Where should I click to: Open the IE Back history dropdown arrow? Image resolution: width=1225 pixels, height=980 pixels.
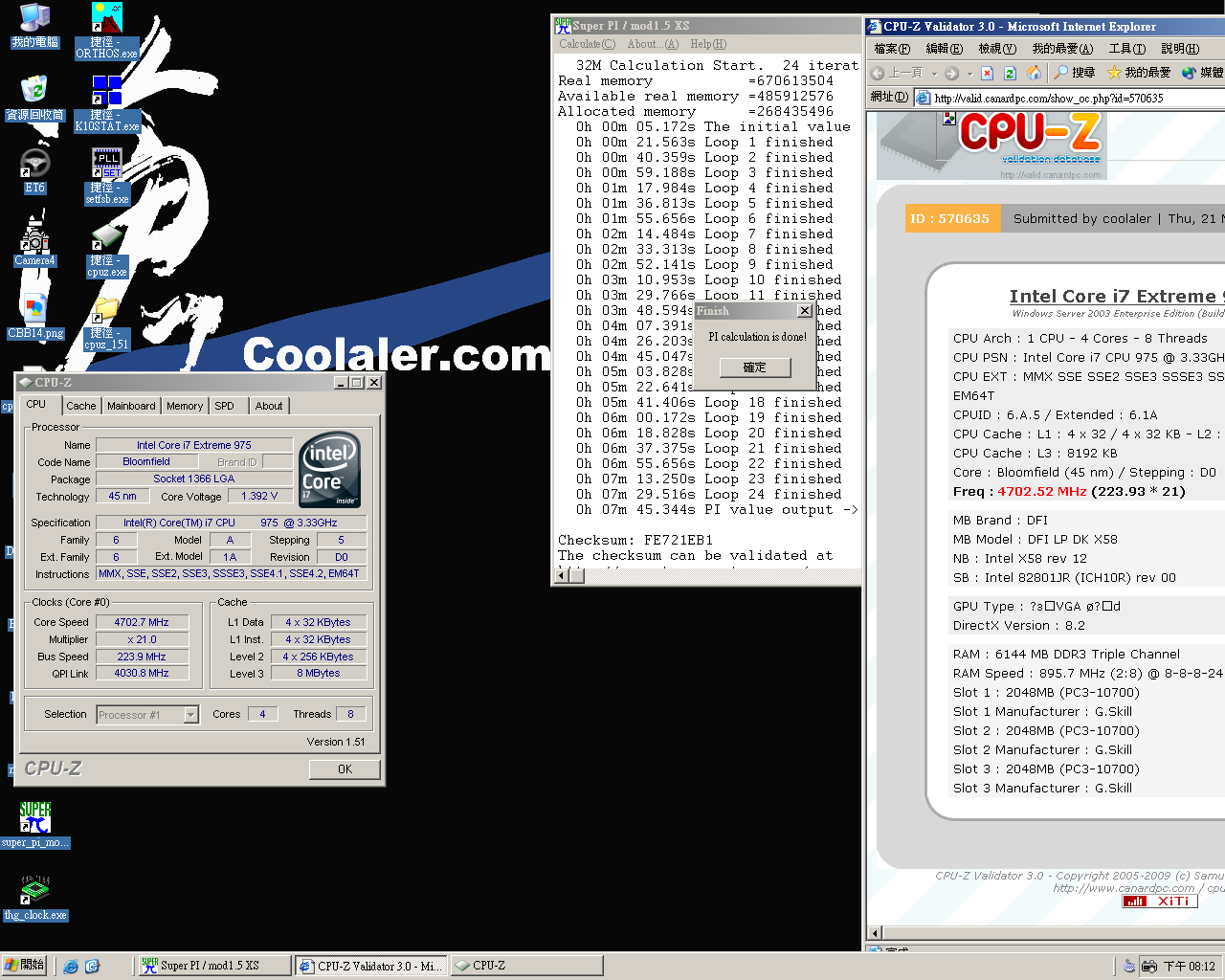(x=934, y=73)
